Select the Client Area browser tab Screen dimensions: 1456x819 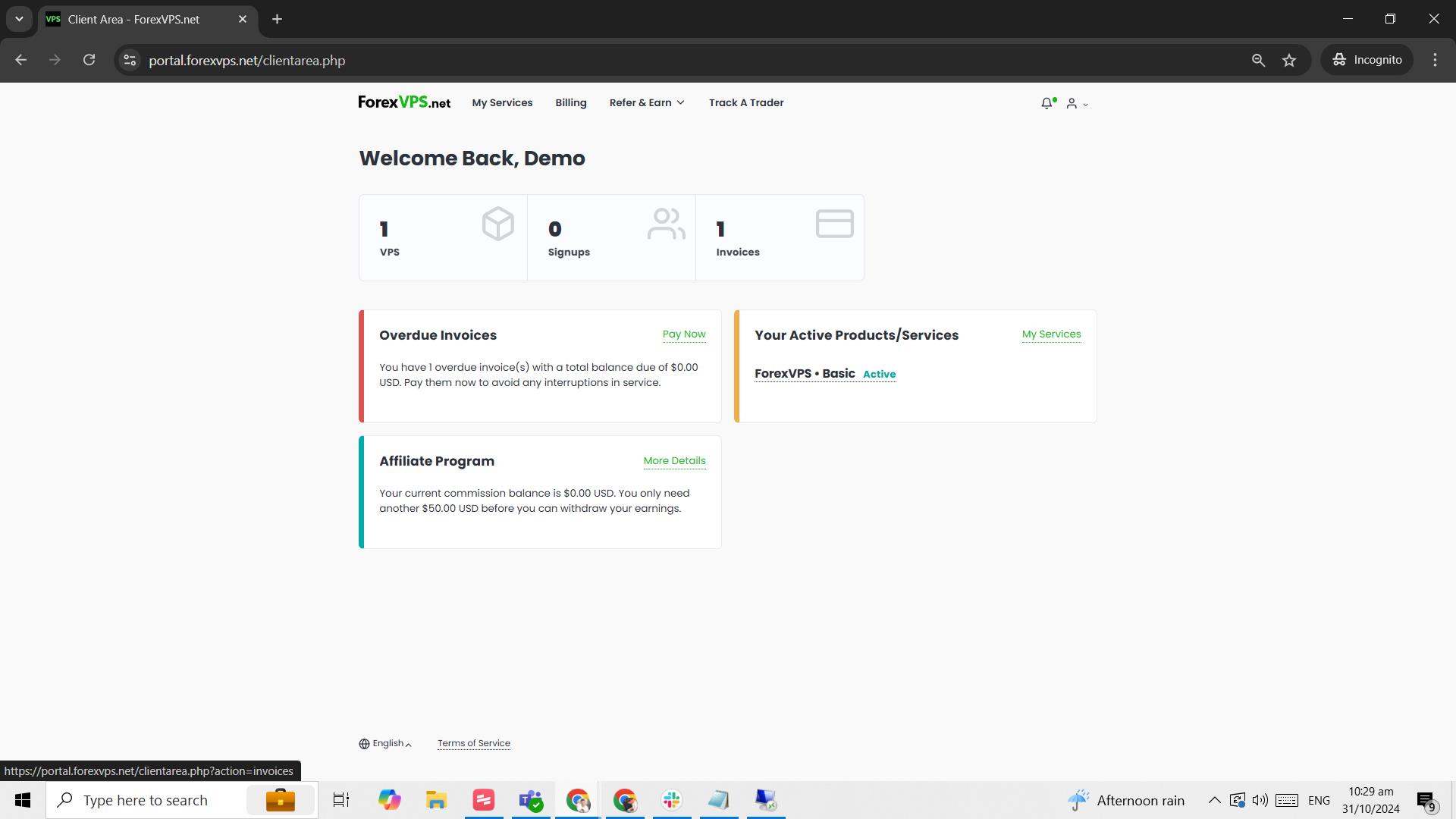pyautogui.click(x=148, y=19)
